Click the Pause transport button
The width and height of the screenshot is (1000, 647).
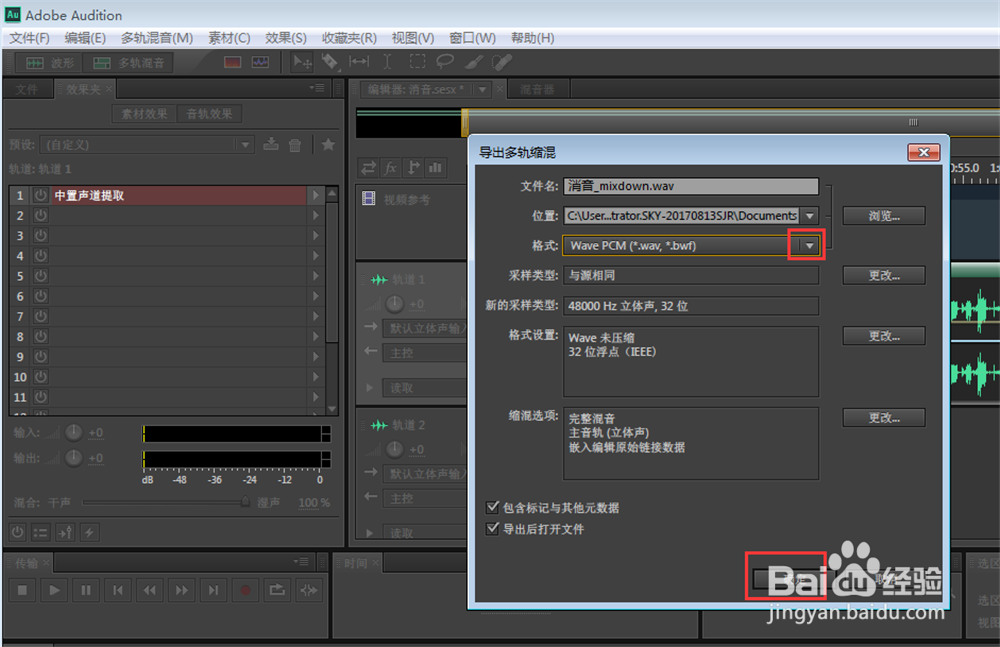tap(86, 590)
